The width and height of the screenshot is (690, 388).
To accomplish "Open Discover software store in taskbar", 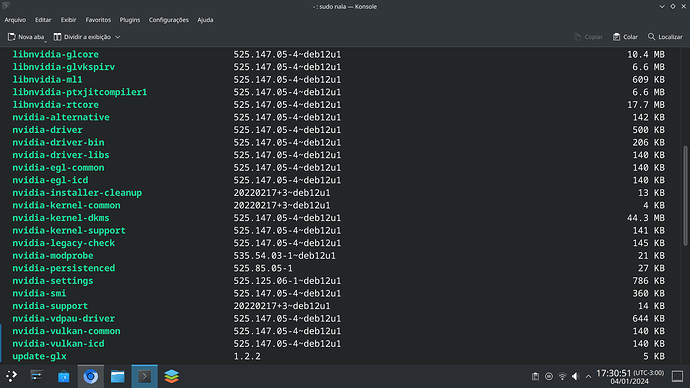I will (x=64, y=376).
